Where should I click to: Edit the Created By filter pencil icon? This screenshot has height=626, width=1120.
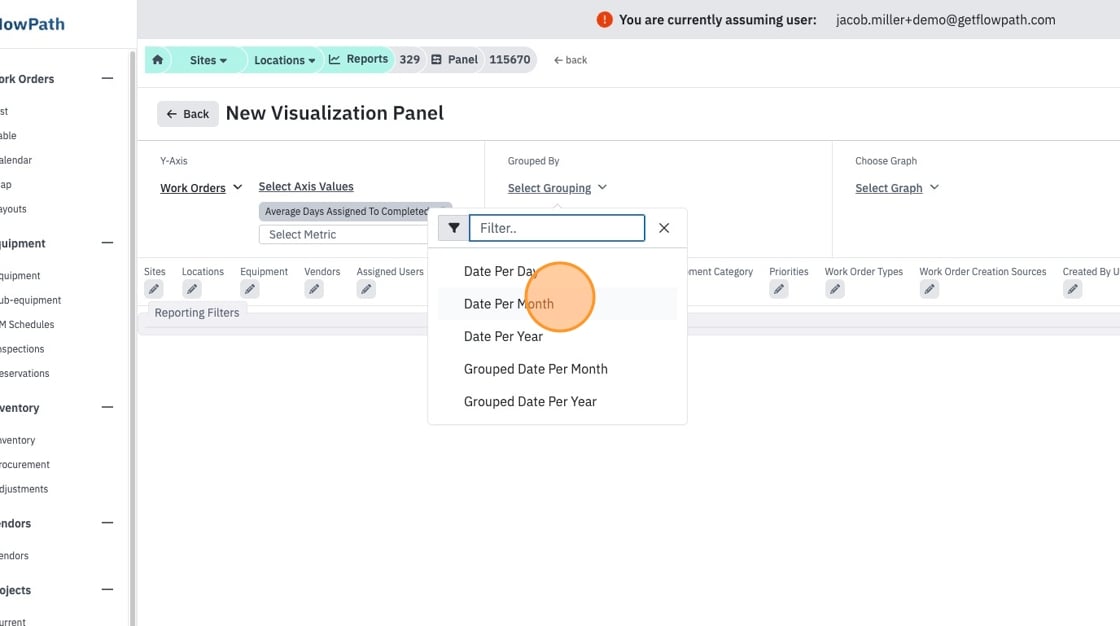(x=1072, y=289)
